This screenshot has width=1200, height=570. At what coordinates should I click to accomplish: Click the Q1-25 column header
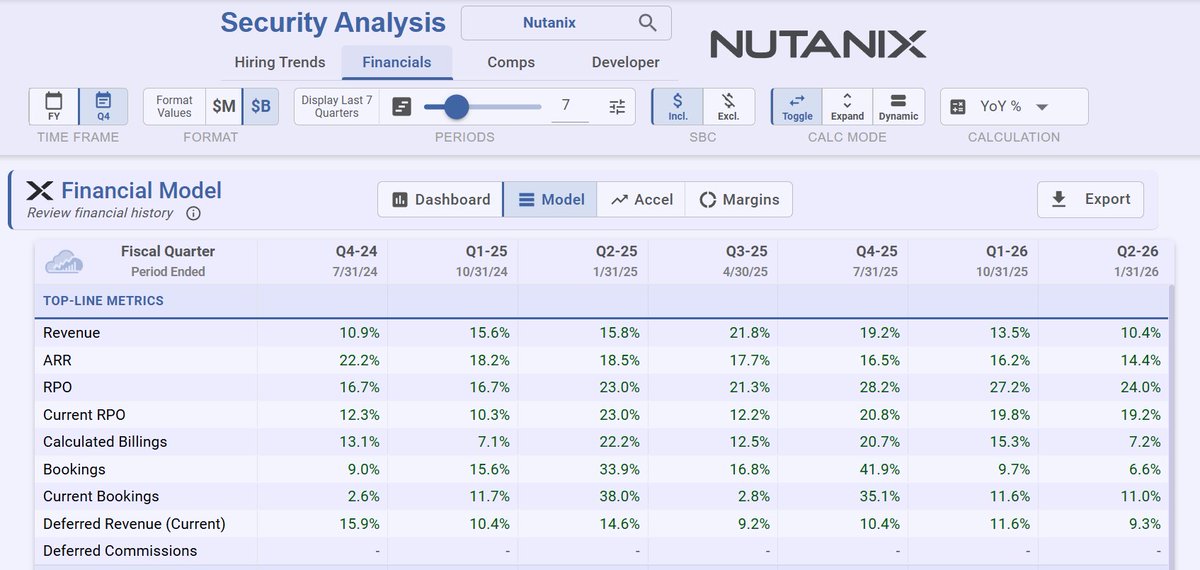pos(453,260)
